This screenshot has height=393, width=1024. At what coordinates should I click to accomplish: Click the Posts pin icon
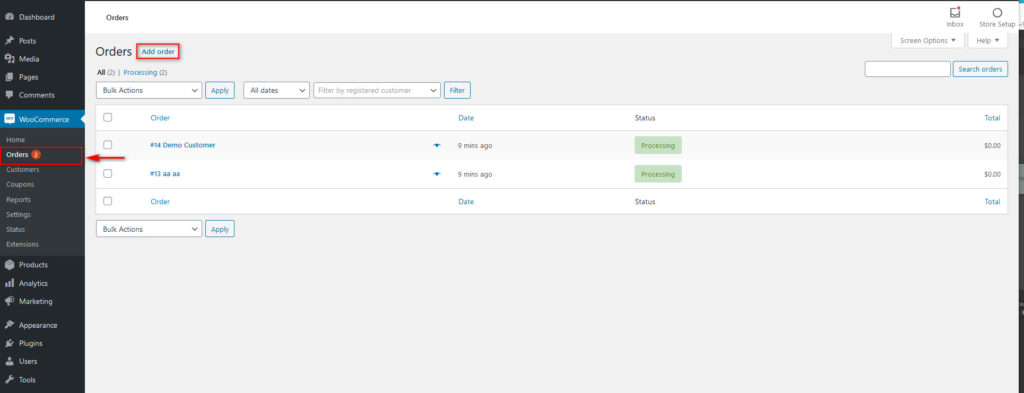(9, 40)
